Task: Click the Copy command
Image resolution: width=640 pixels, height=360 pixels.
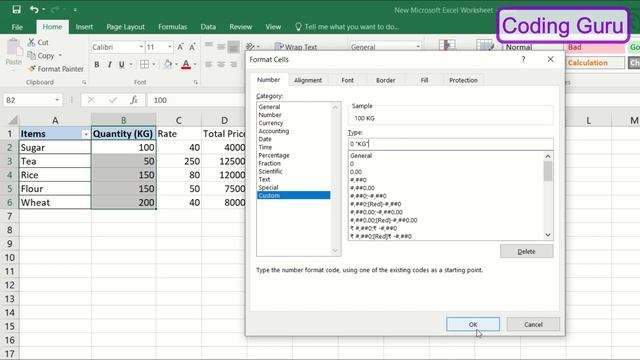Action: click(x=41, y=56)
